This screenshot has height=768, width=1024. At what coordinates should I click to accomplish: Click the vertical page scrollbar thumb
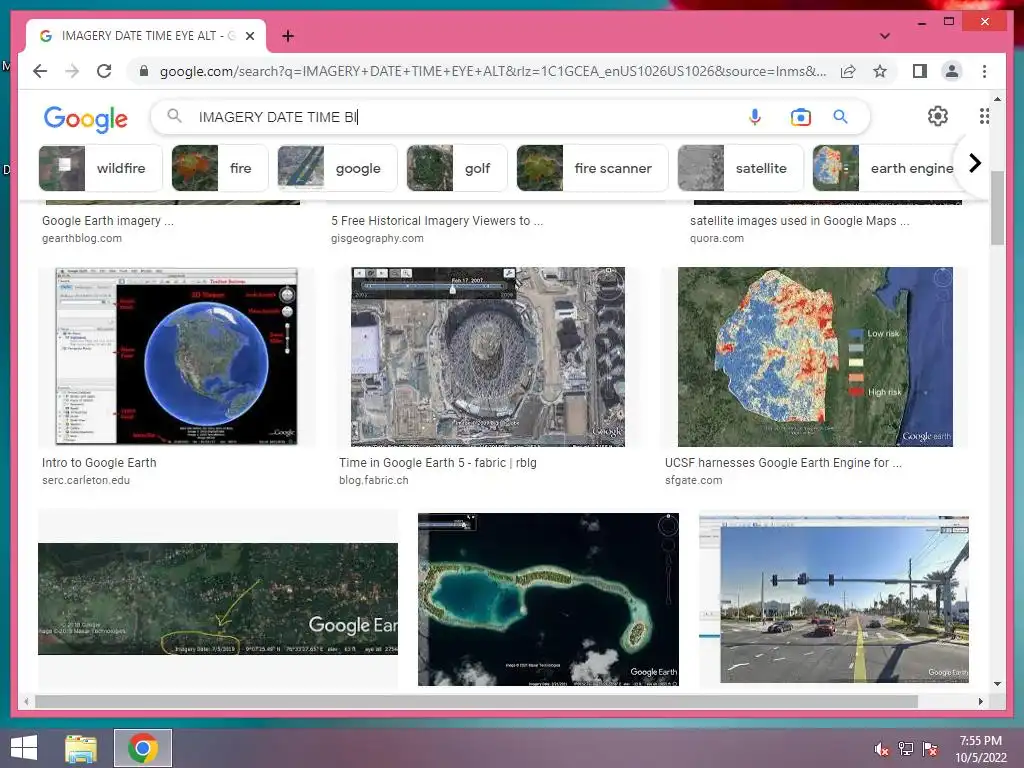click(x=997, y=208)
